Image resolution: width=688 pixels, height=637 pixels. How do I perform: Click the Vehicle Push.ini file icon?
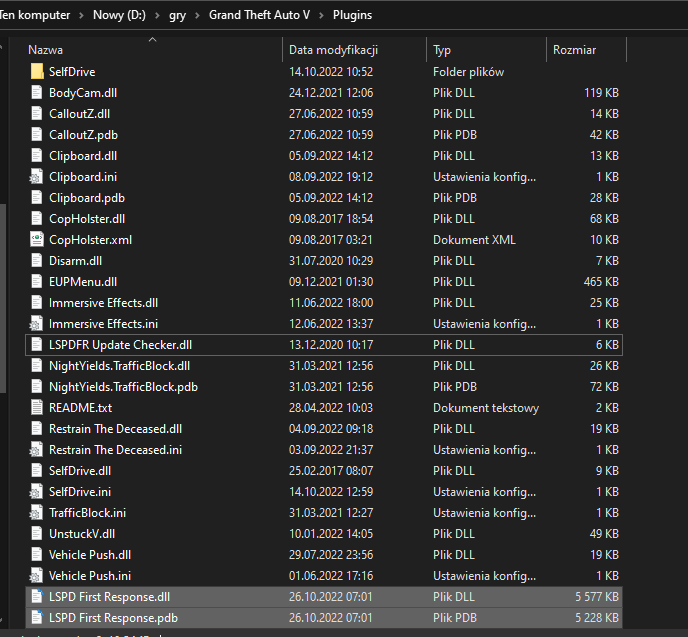click(x=37, y=576)
